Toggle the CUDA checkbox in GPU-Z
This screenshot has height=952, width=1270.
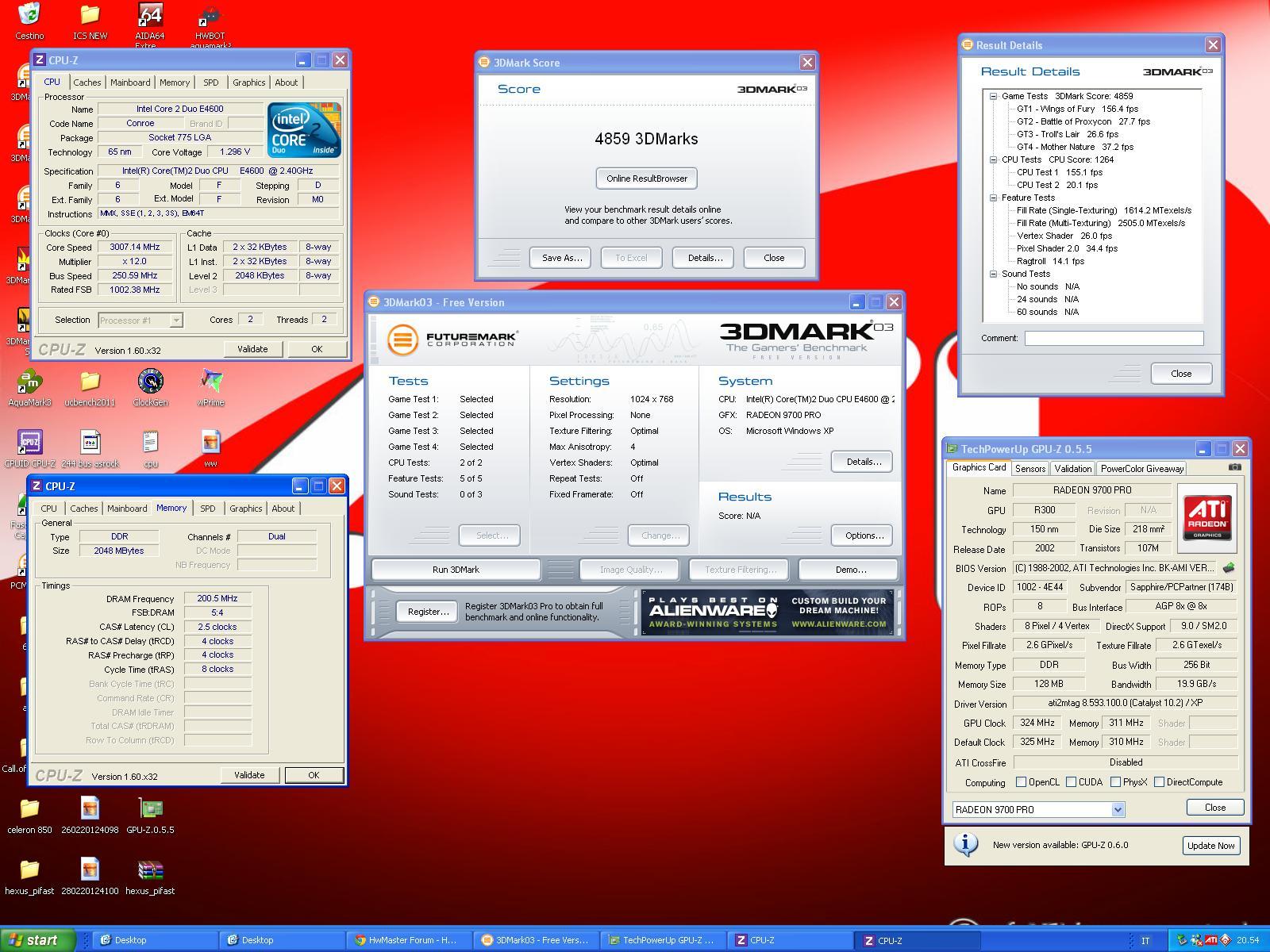click(x=1071, y=782)
